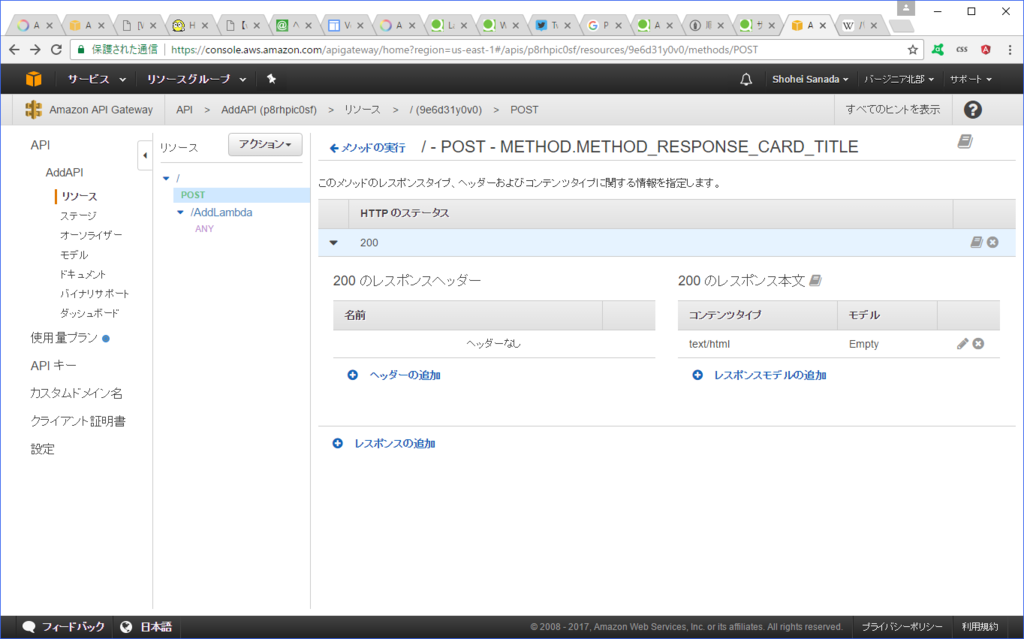The width and height of the screenshot is (1024, 639).
Task: Click the AWS orange cube logo
Action: (x=33, y=79)
